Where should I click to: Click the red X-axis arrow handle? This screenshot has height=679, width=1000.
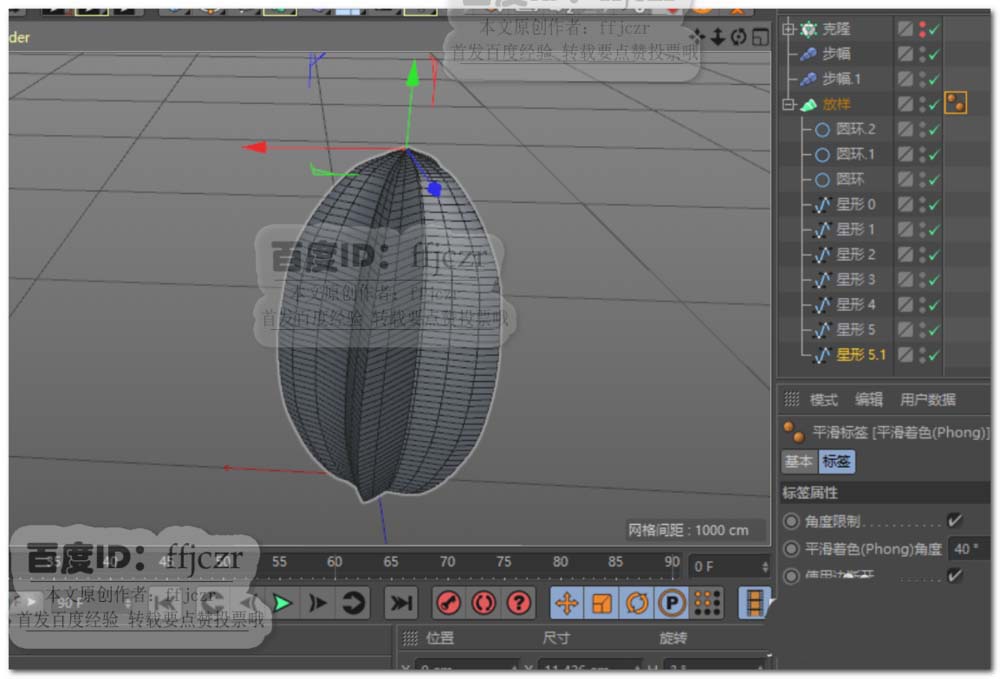[254, 147]
